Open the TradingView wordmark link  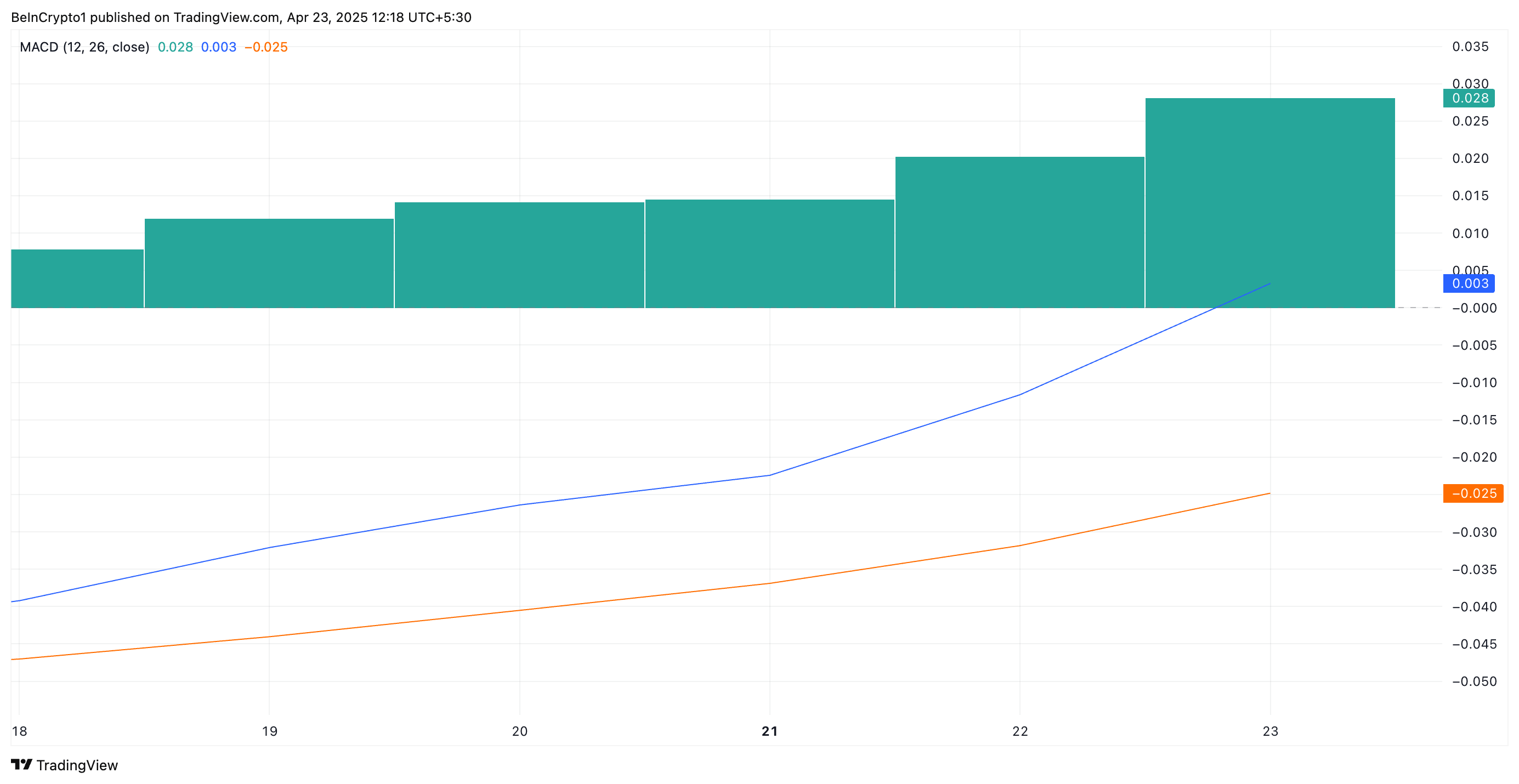[77, 765]
